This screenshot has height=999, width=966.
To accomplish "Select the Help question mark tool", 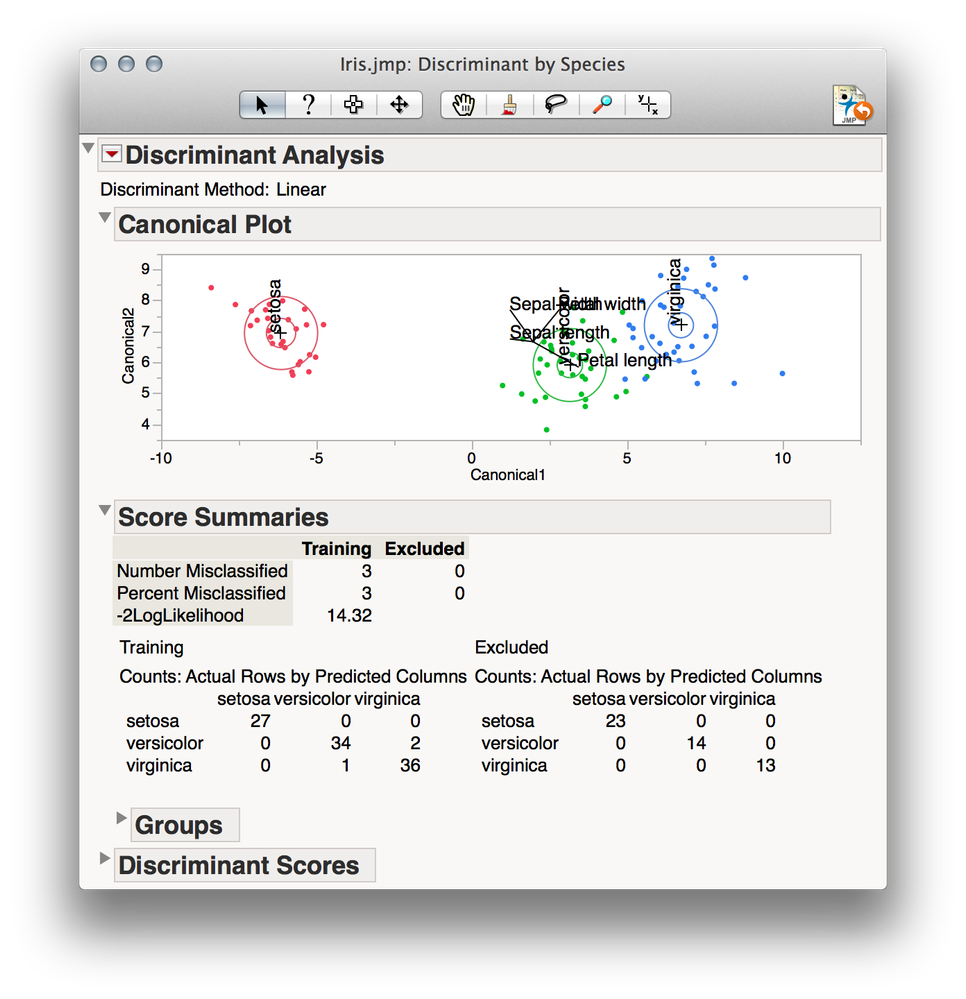I will [x=308, y=104].
